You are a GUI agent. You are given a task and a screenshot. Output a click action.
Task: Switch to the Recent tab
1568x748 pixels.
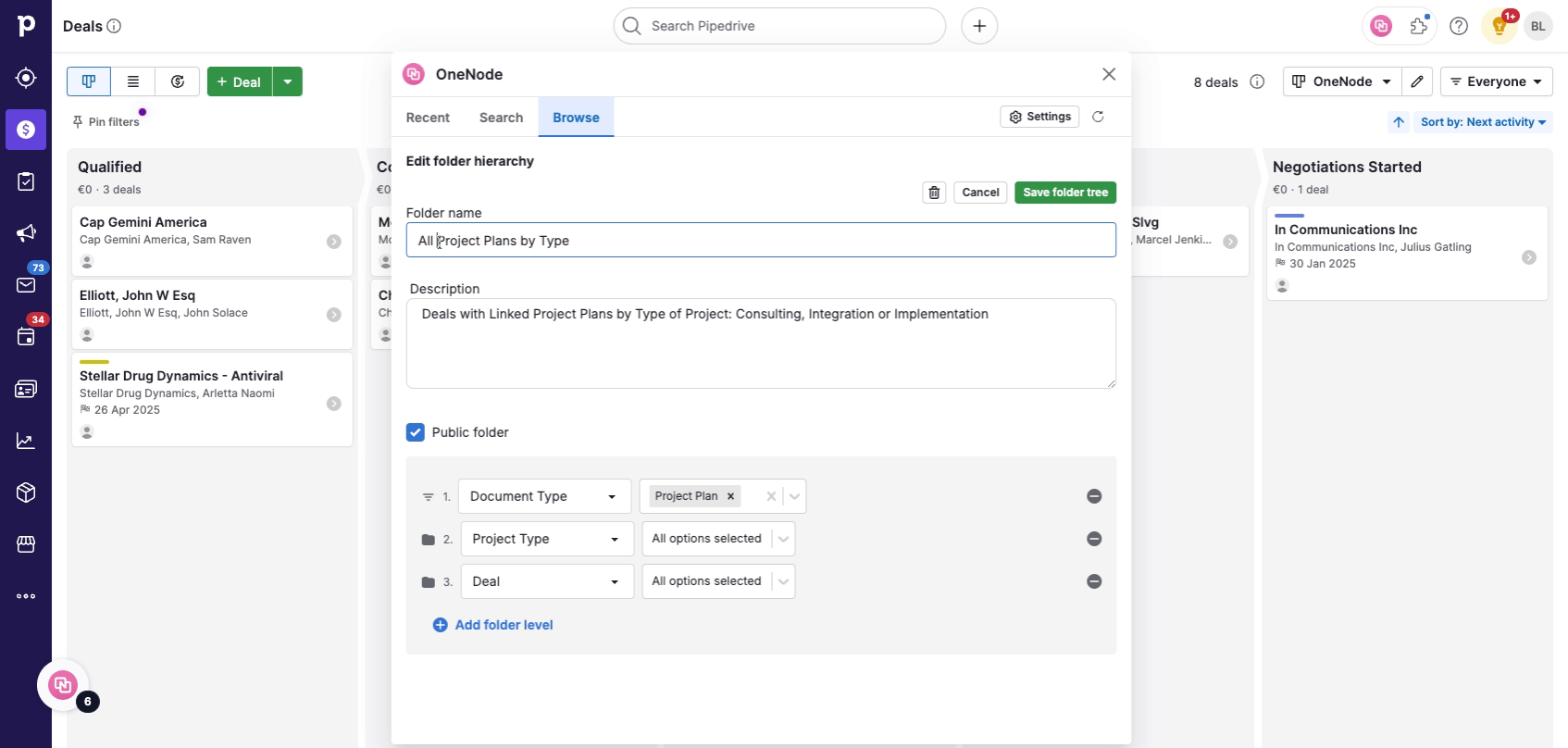[x=428, y=118]
